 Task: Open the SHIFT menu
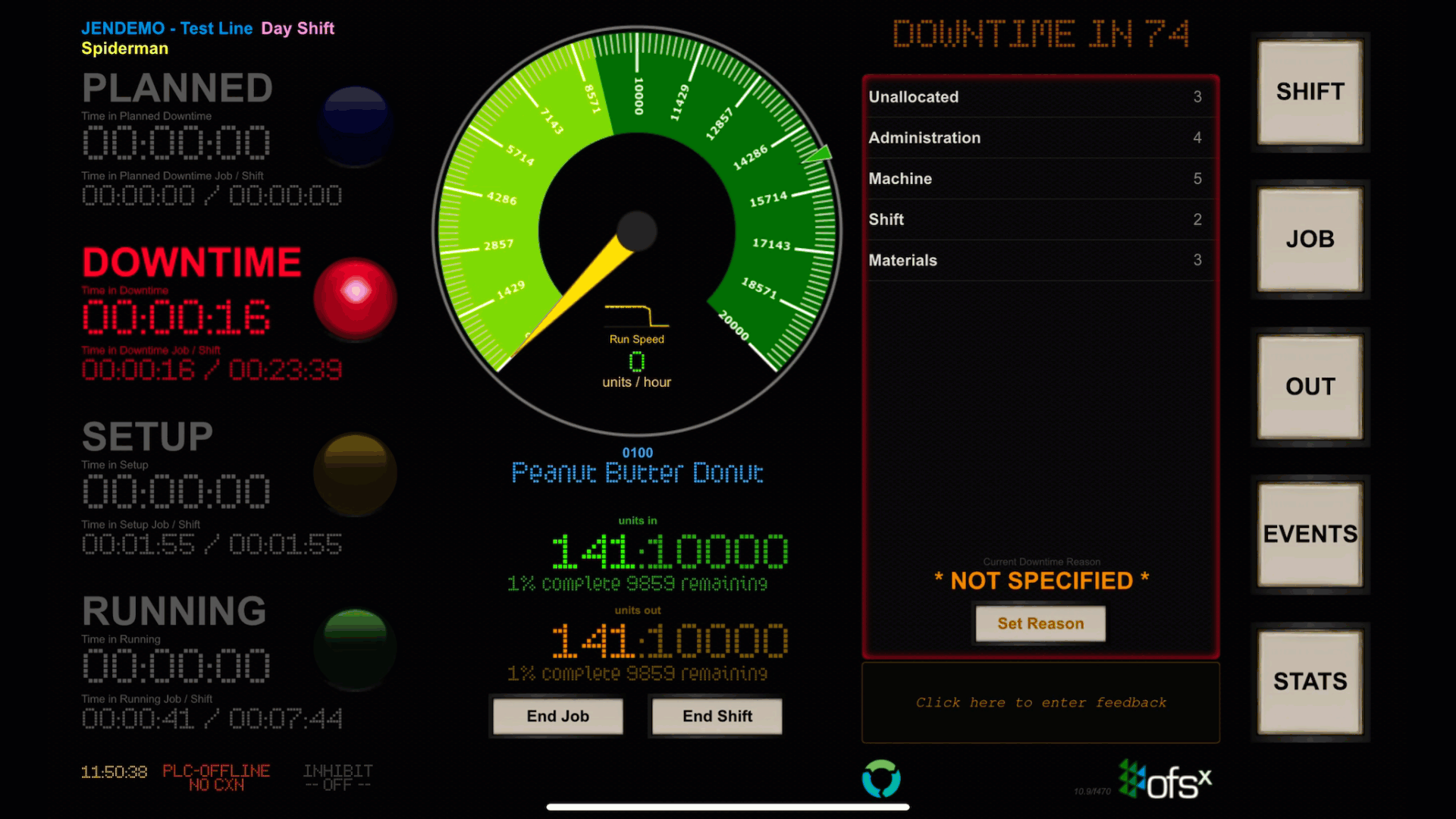1310,92
